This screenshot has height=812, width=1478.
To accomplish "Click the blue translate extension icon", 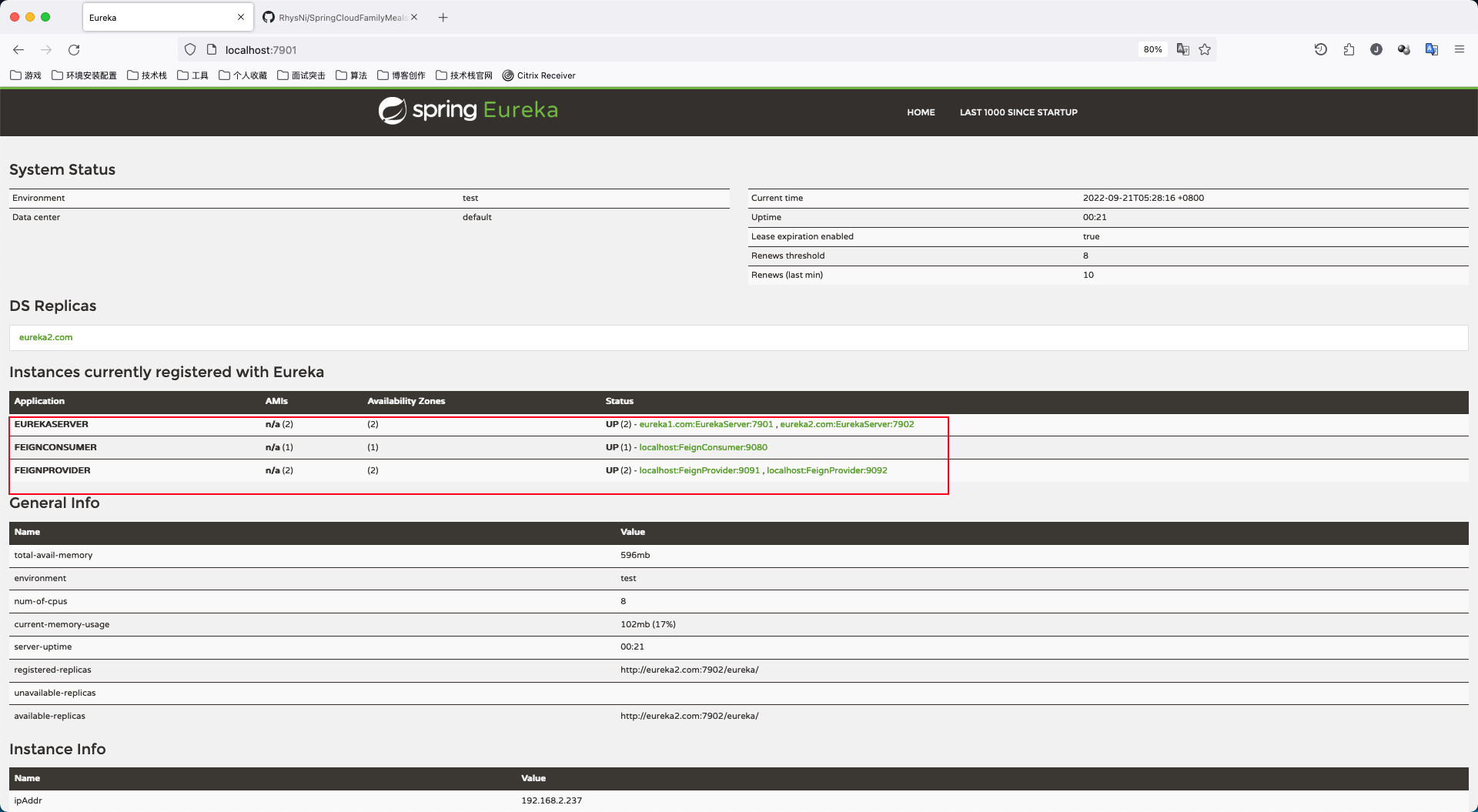I will point(1432,49).
